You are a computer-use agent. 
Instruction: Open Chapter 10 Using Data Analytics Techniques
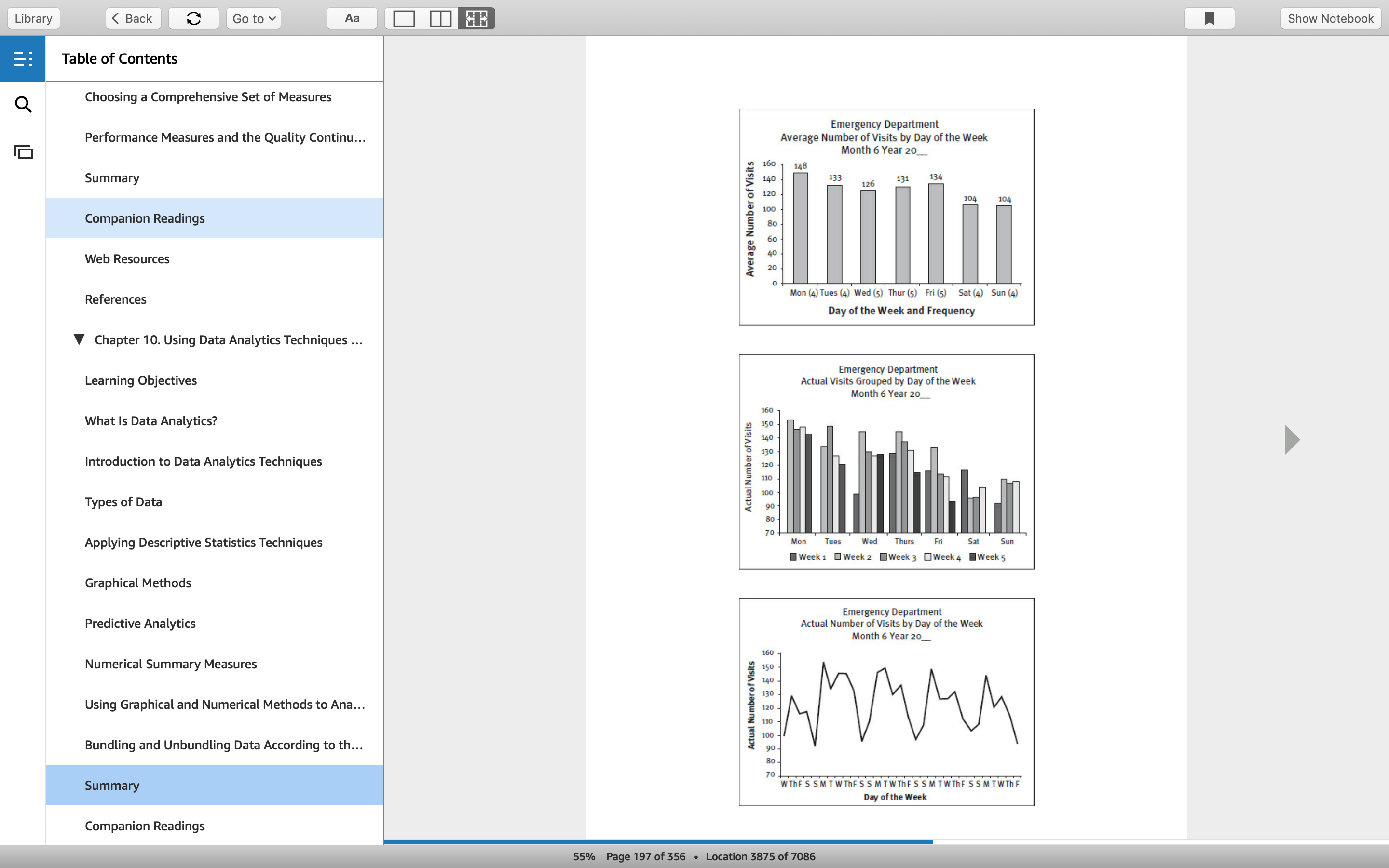coord(229,340)
